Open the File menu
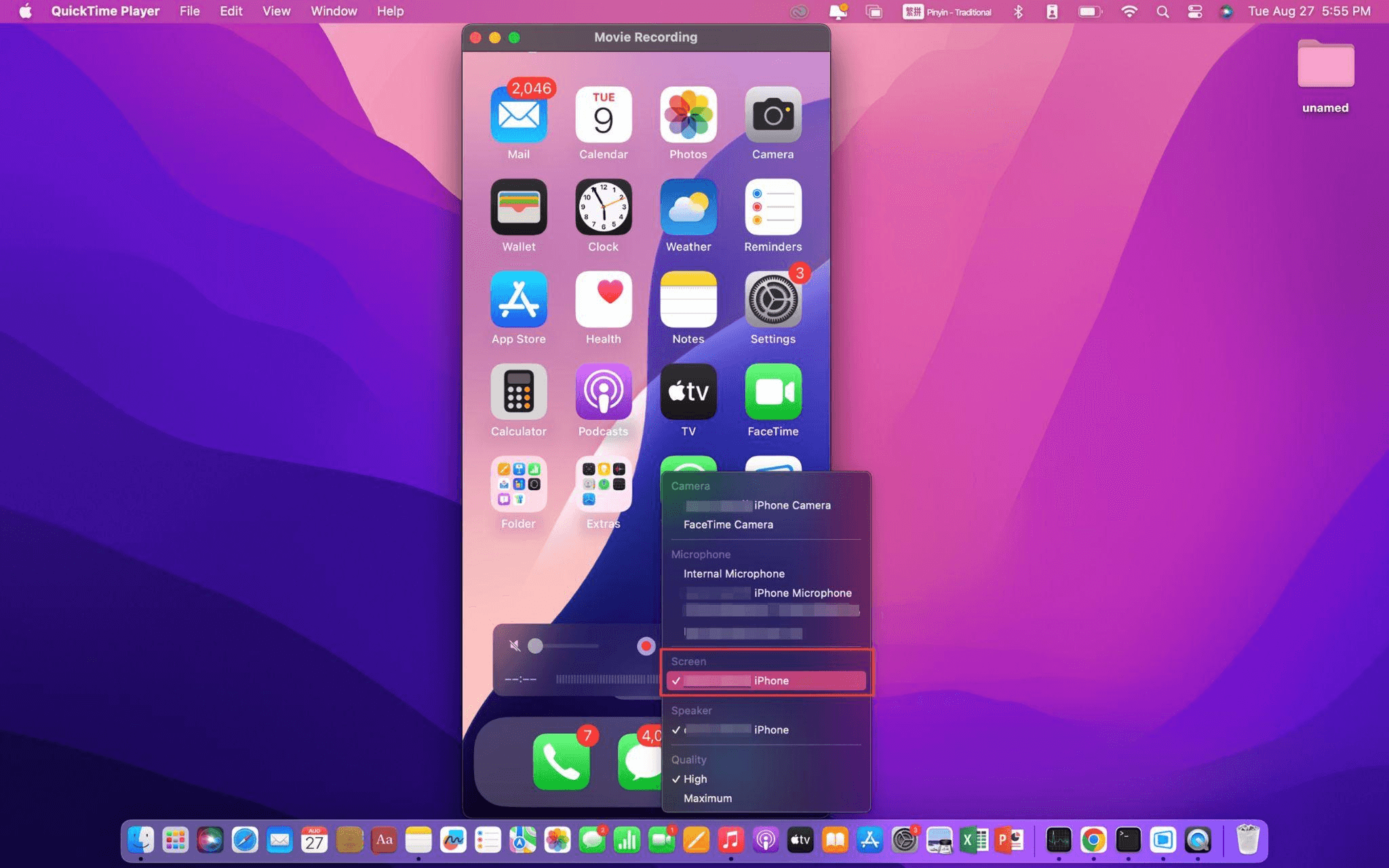This screenshot has width=1389, height=868. coord(189,12)
